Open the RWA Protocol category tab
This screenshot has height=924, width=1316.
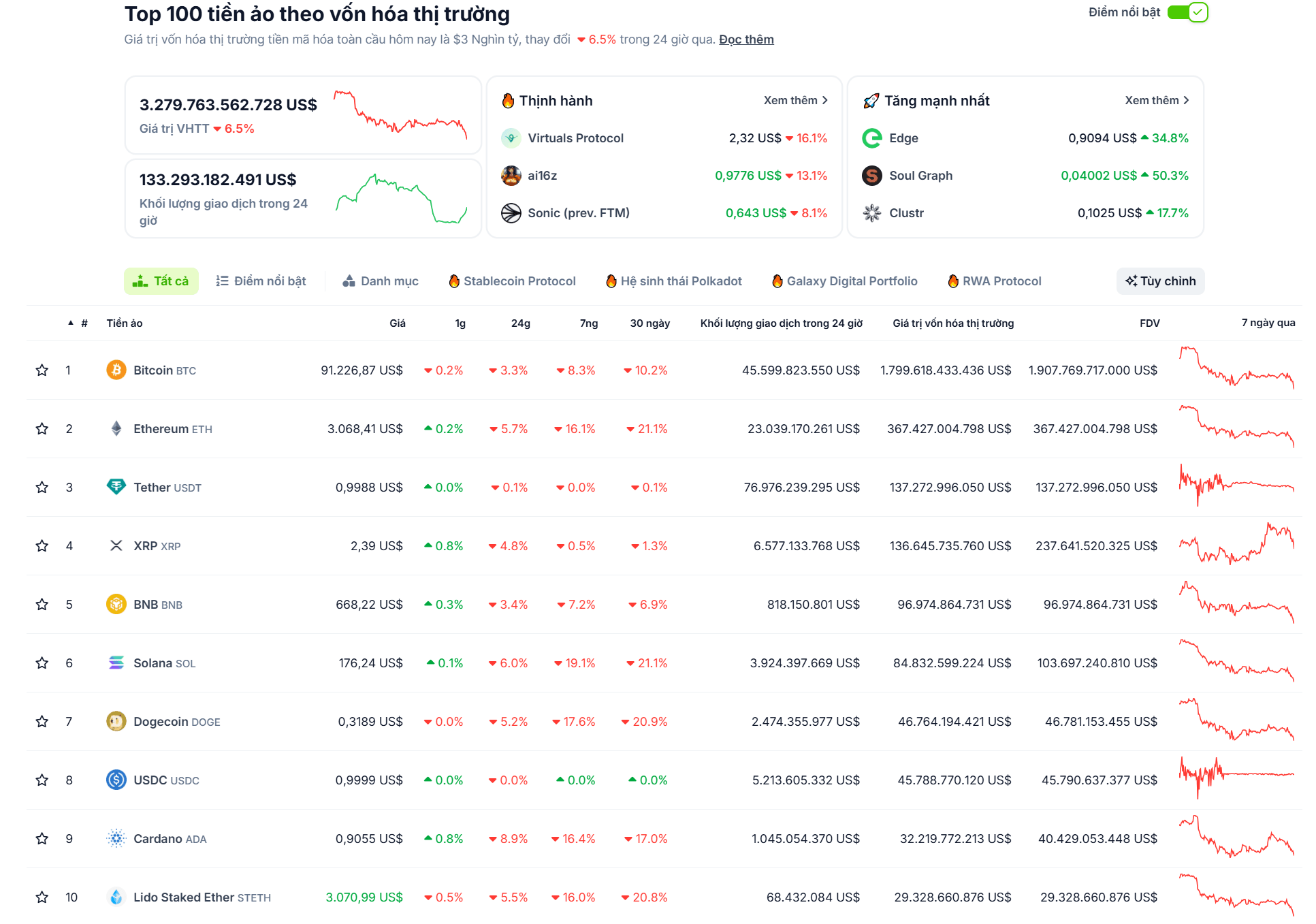pyautogui.click(x=995, y=281)
